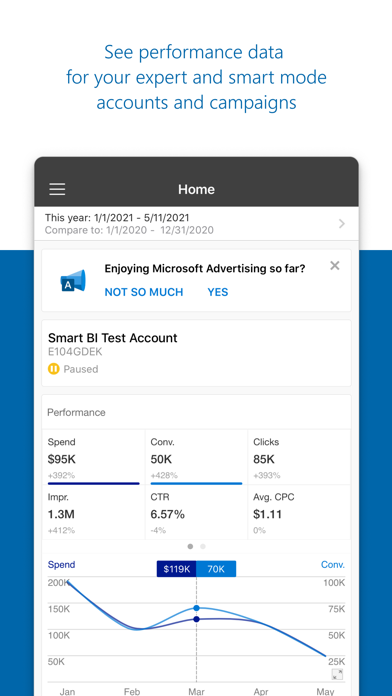
Task: Answer YES to the feedback prompt
Action: 218,292
